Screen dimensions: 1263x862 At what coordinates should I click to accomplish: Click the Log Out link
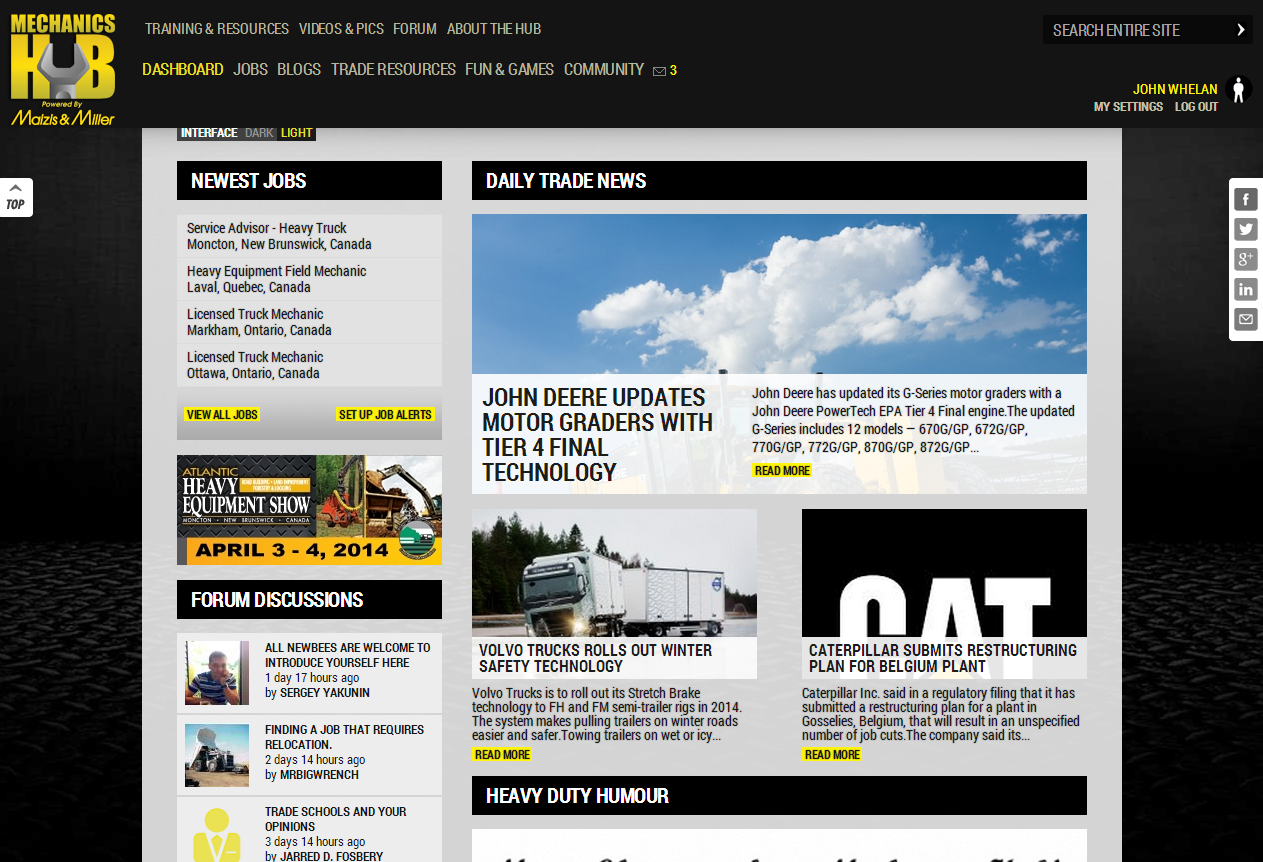coord(1196,107)
